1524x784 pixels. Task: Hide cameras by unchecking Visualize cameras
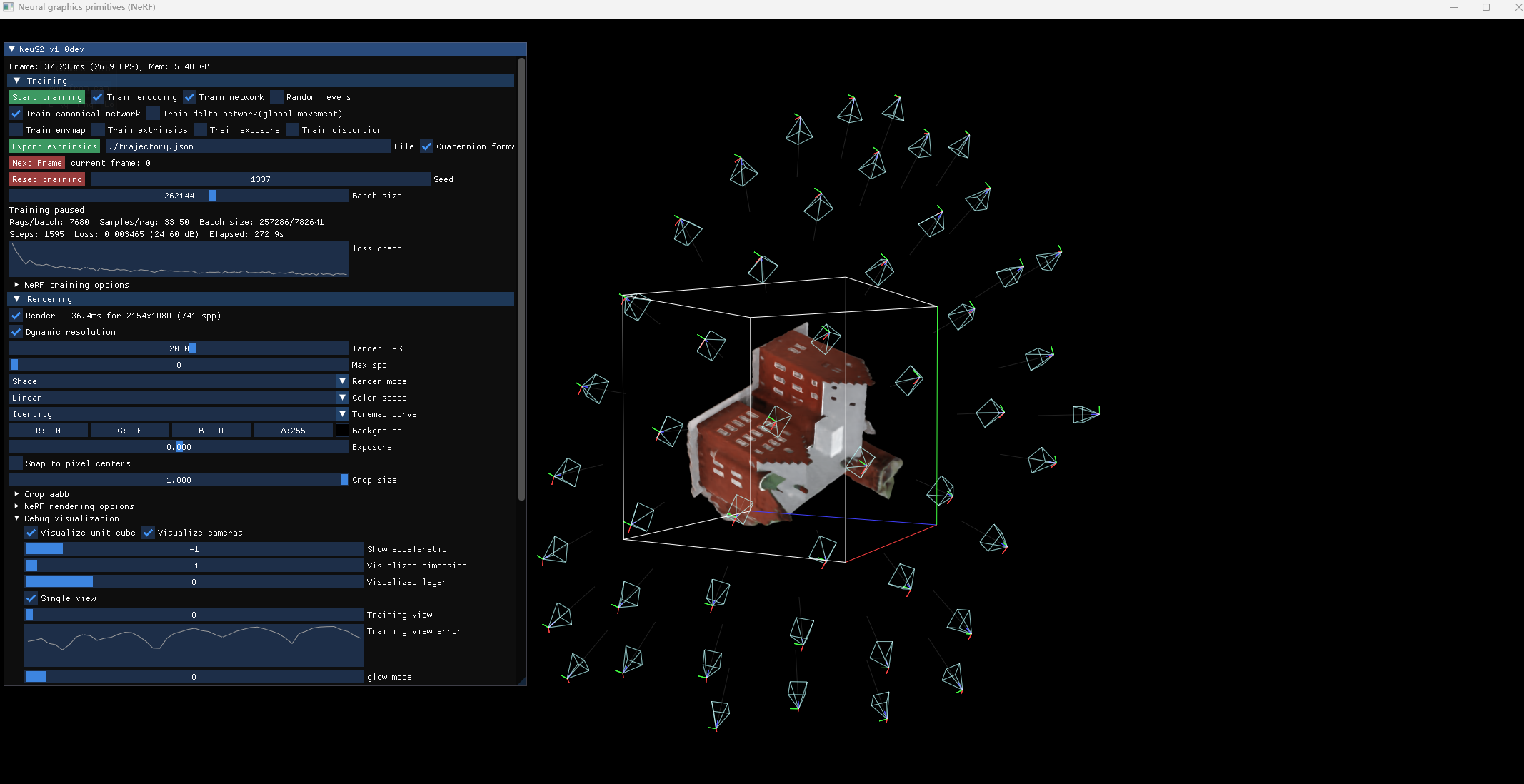coord(148,532)
